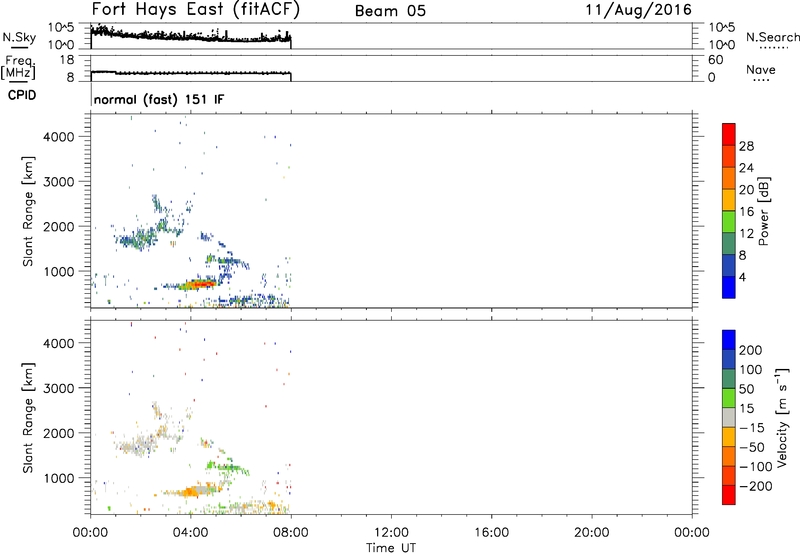The image size is (800, 554).
Task: Select the 'Beam 05' label
Action: coord(390,11)
